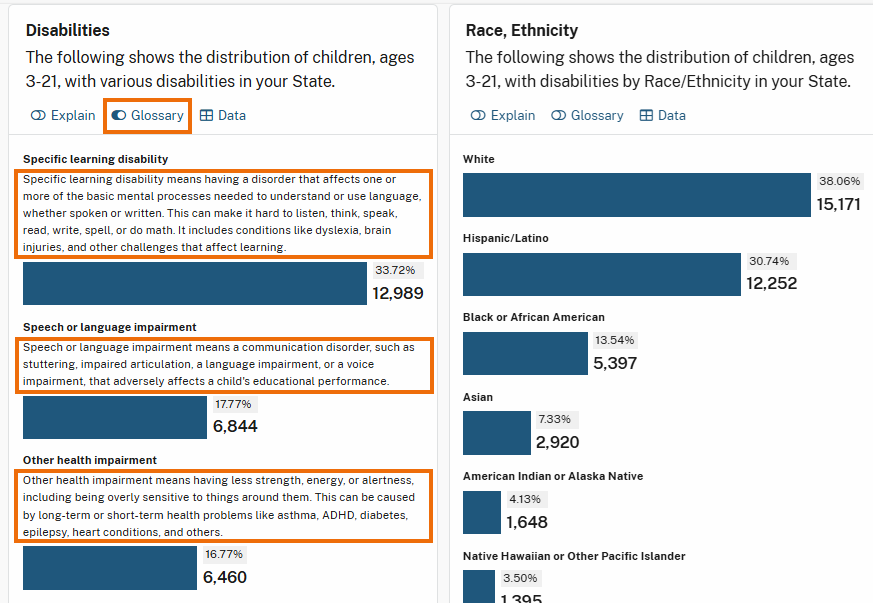Select the Hispanic/Latino bar
Image resolution: width=873 pixels, height=603 pixels.
pyautogui.click(x=600, y=273)
